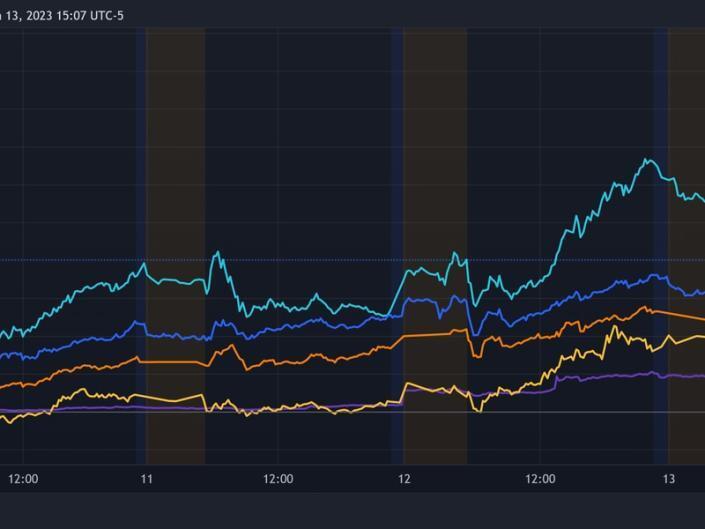Click the cyan spike just after the date 11 band

pyautogui.click(x=217, y=253)
